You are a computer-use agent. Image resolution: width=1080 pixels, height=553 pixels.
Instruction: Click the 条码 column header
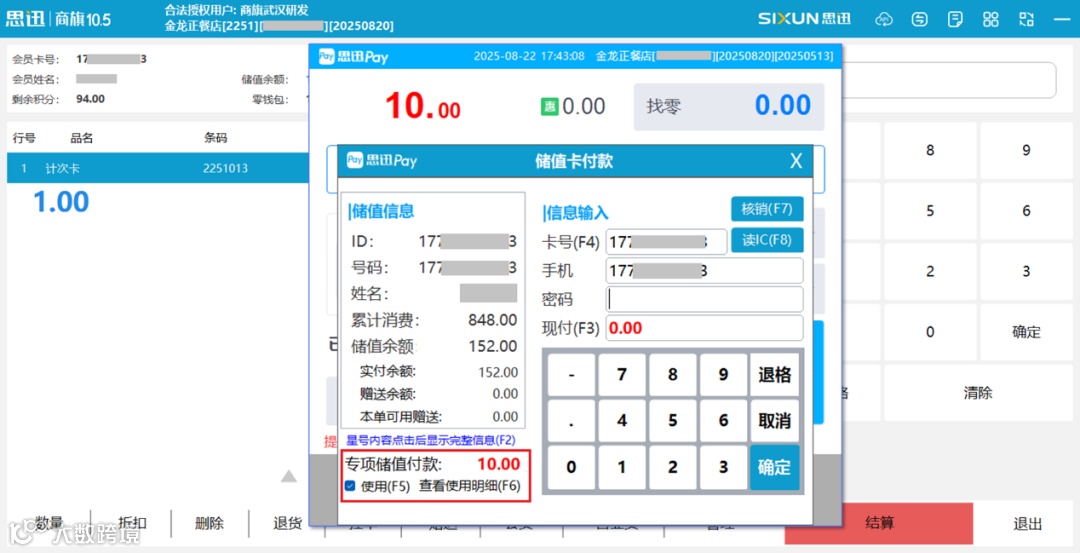tap(216, 138)
